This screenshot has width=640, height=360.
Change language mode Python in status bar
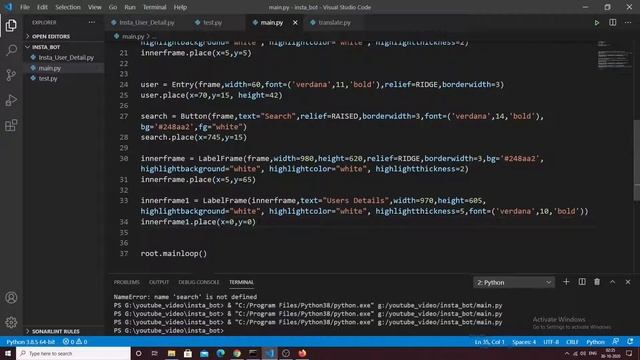pos(596,342)
